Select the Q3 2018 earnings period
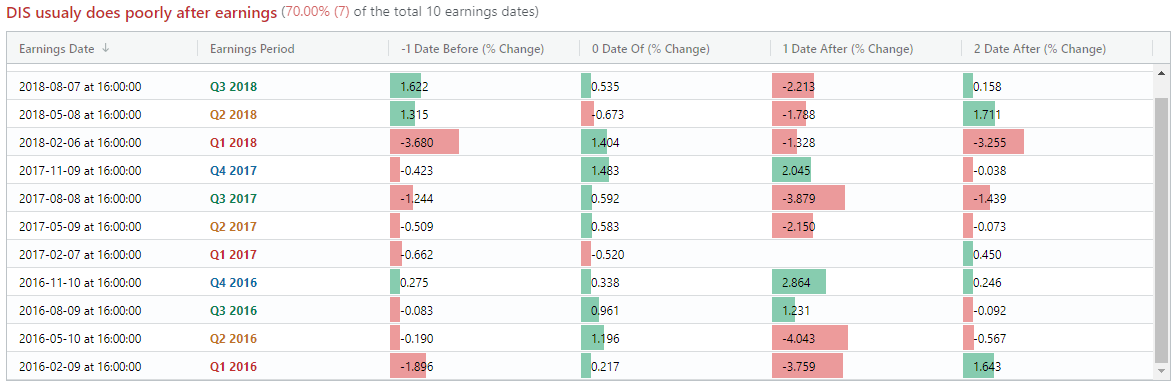1174x384 pixels. coord(234,87)
